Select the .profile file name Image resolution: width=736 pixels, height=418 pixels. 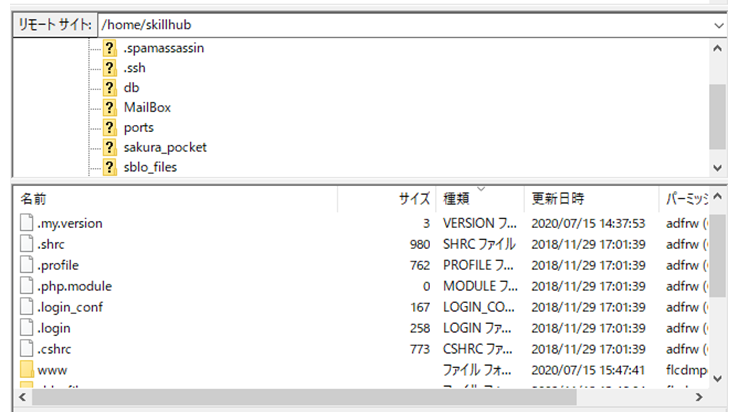(x=58, y=265)
